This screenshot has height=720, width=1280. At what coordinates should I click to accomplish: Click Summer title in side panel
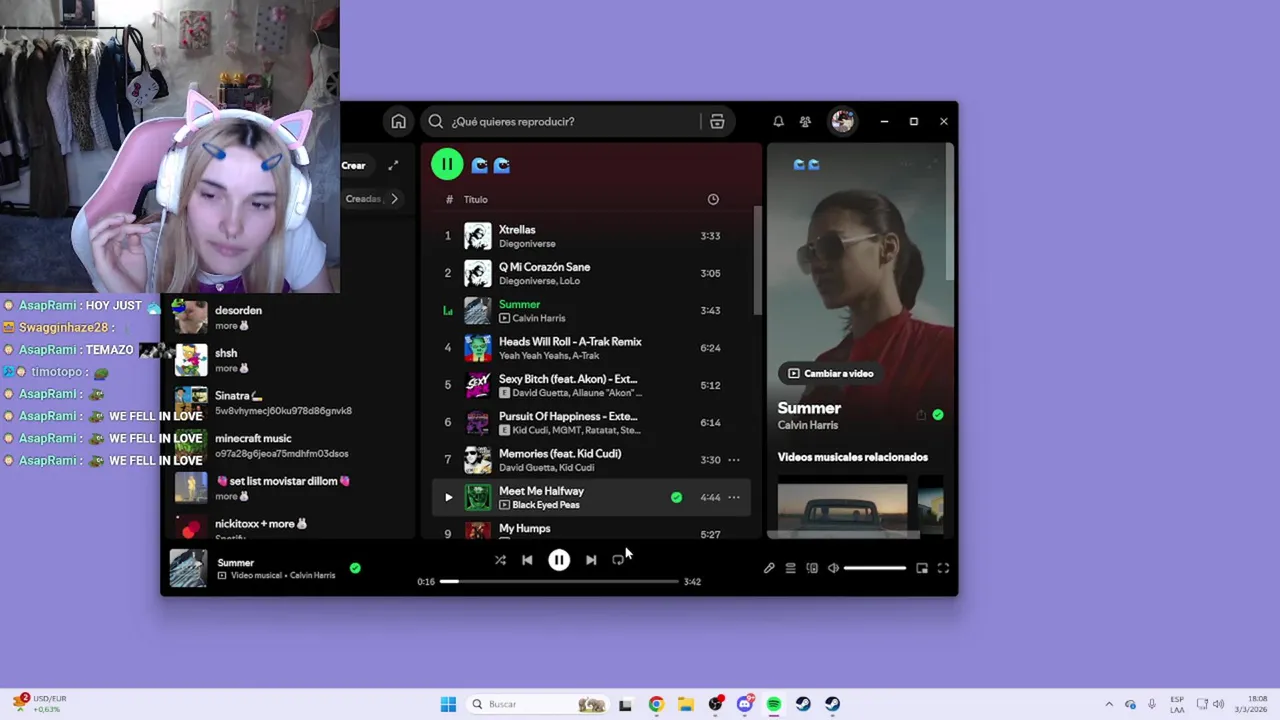(x=809, y=408)
